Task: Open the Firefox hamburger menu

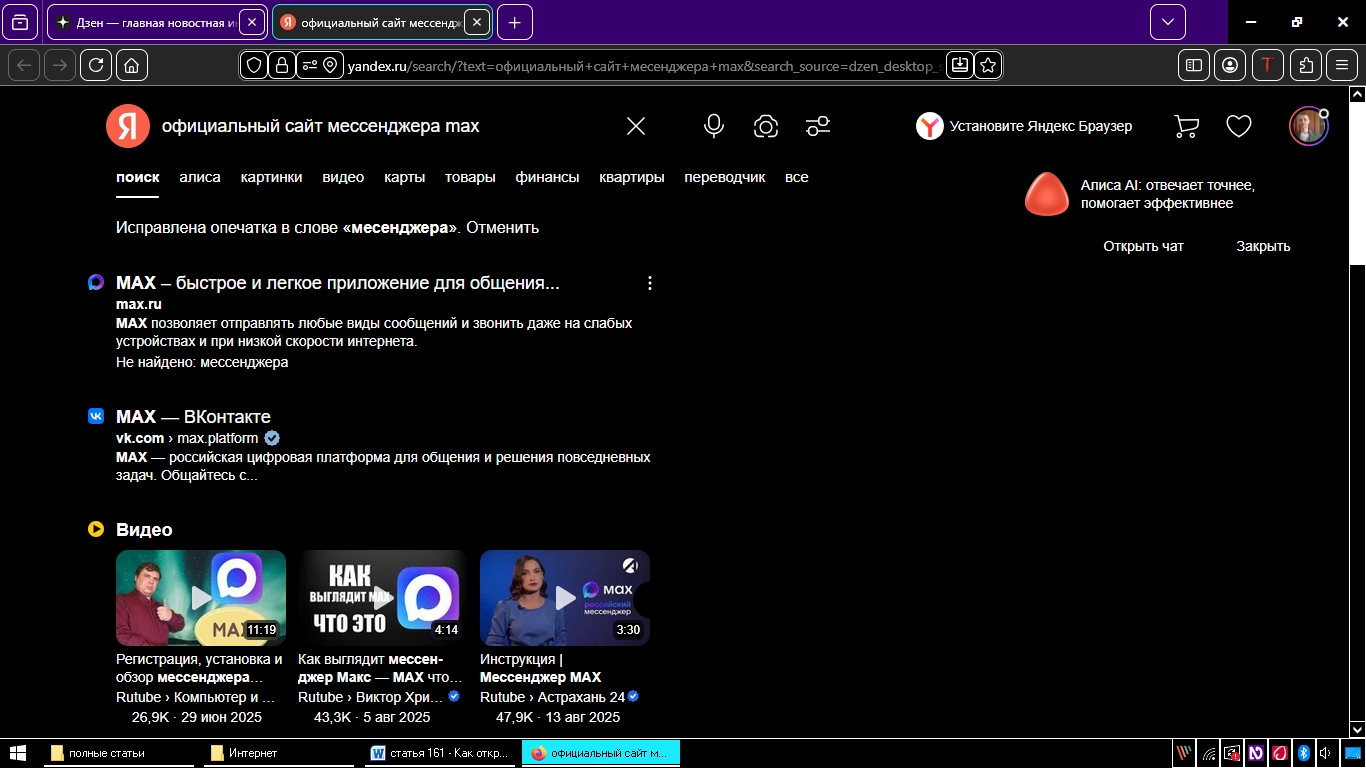Action: [x=1342, y=65]
